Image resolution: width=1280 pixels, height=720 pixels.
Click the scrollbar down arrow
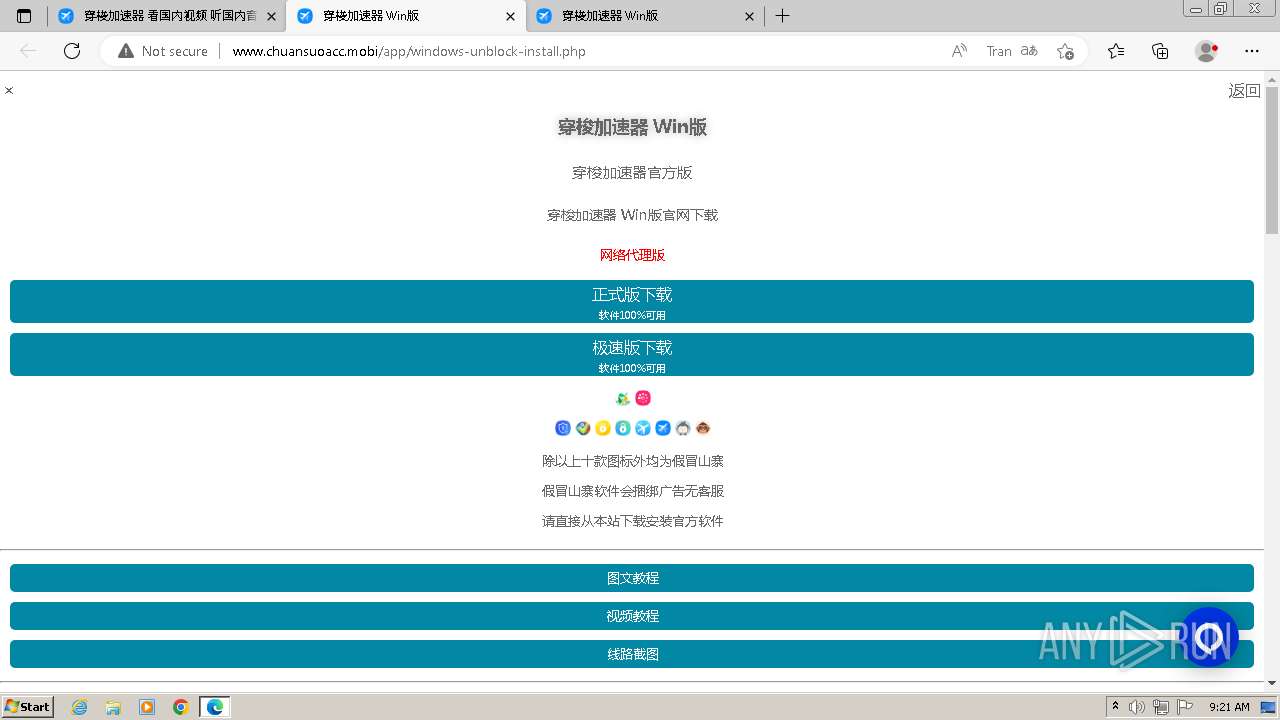tap(1272, 683)
